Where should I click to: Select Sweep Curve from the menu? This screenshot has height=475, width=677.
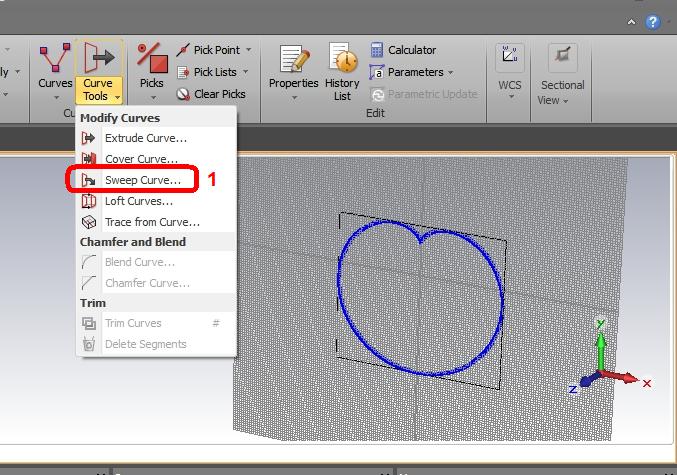(x=143, y=180)
